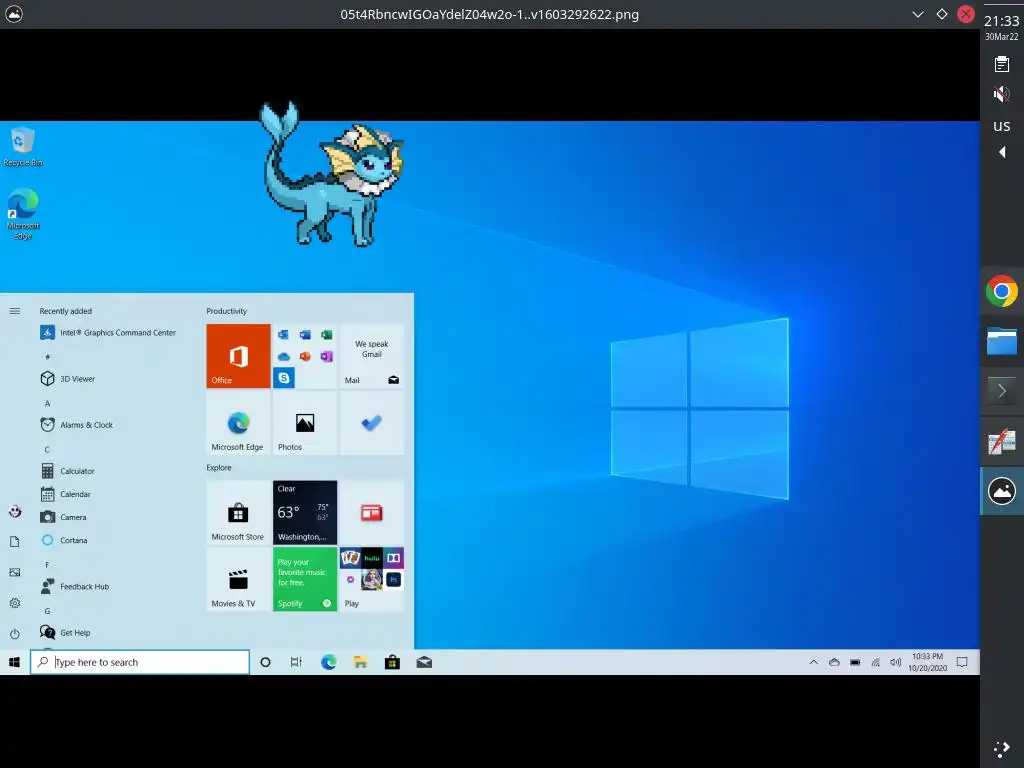This screenshot has width=1024, height=768.
Task: Open the Office tile
Action: click(x=238, y=356)
